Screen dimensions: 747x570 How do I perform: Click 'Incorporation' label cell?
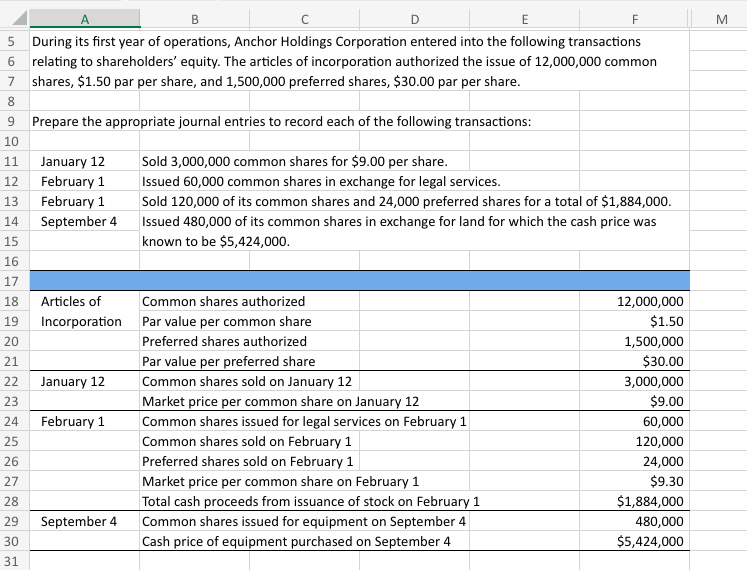(85, 321)
